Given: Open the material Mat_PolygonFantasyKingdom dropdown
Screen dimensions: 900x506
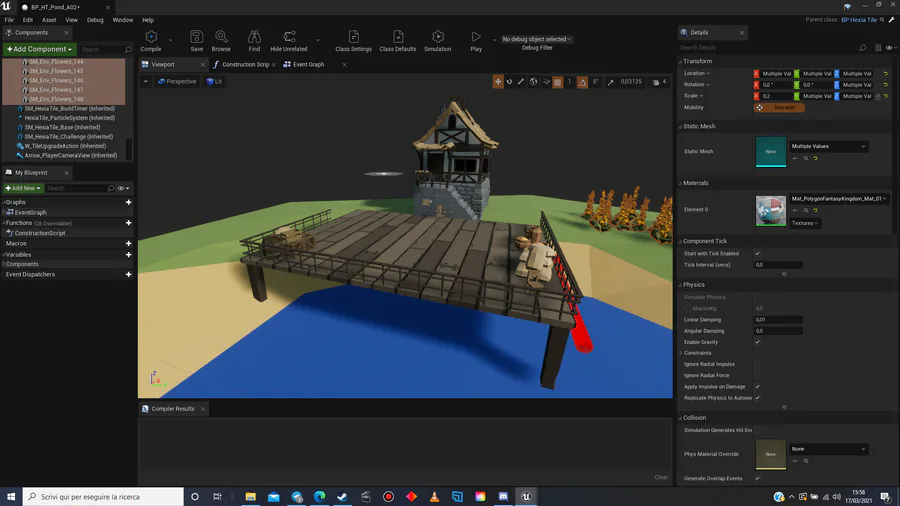Looking at the screenshot, I should tap(839, 198).
